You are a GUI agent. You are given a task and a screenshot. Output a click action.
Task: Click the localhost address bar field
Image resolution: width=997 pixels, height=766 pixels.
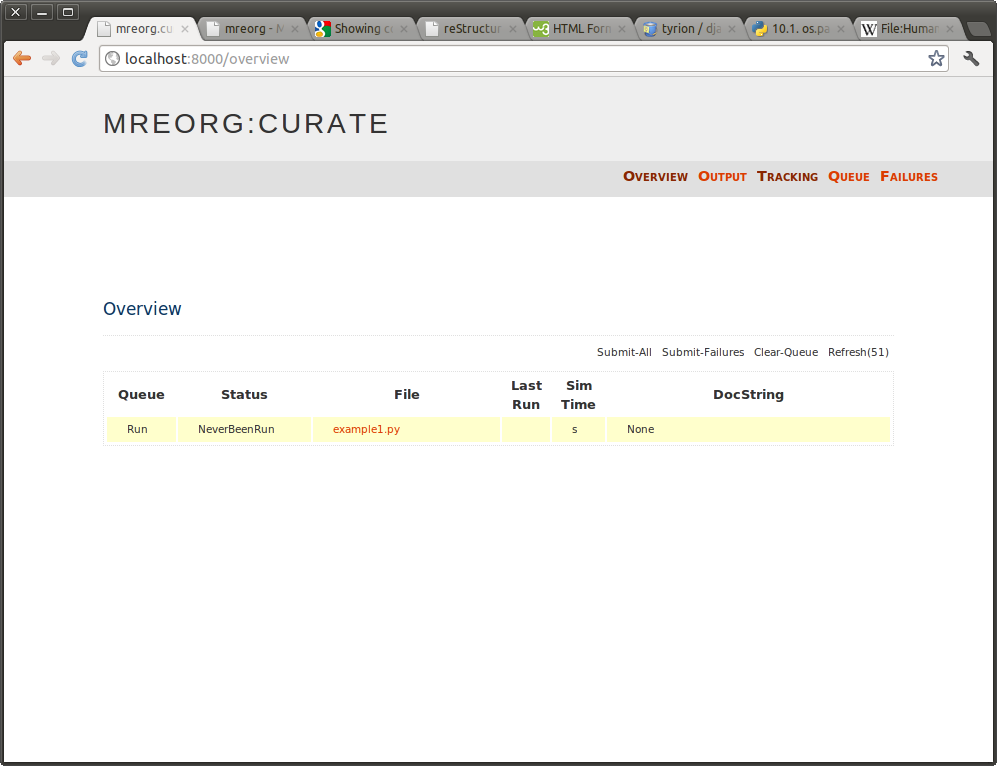pos(523,58)
